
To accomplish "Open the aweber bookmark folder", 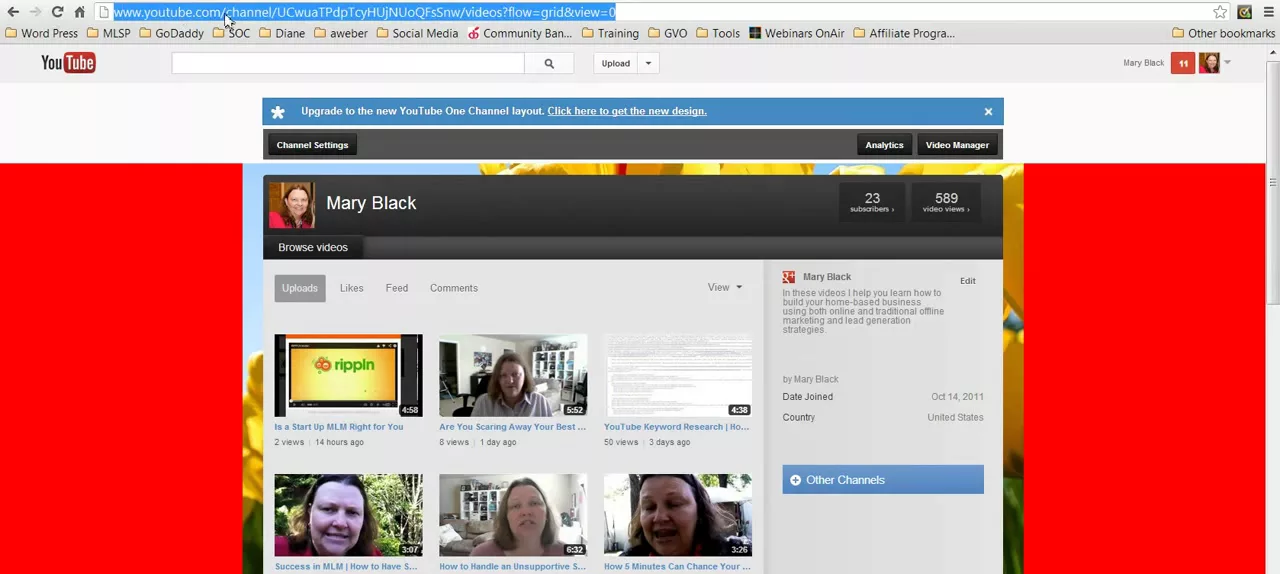I will point(341,33).
